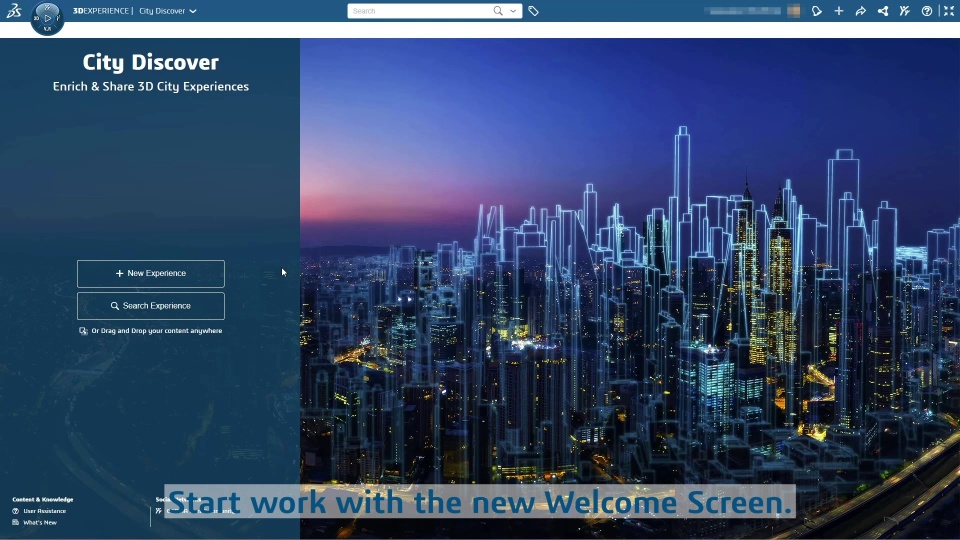Expand the City Discover app menu chevron
The height and width of the screenshot is (540, 960).
tap(193, 11)
